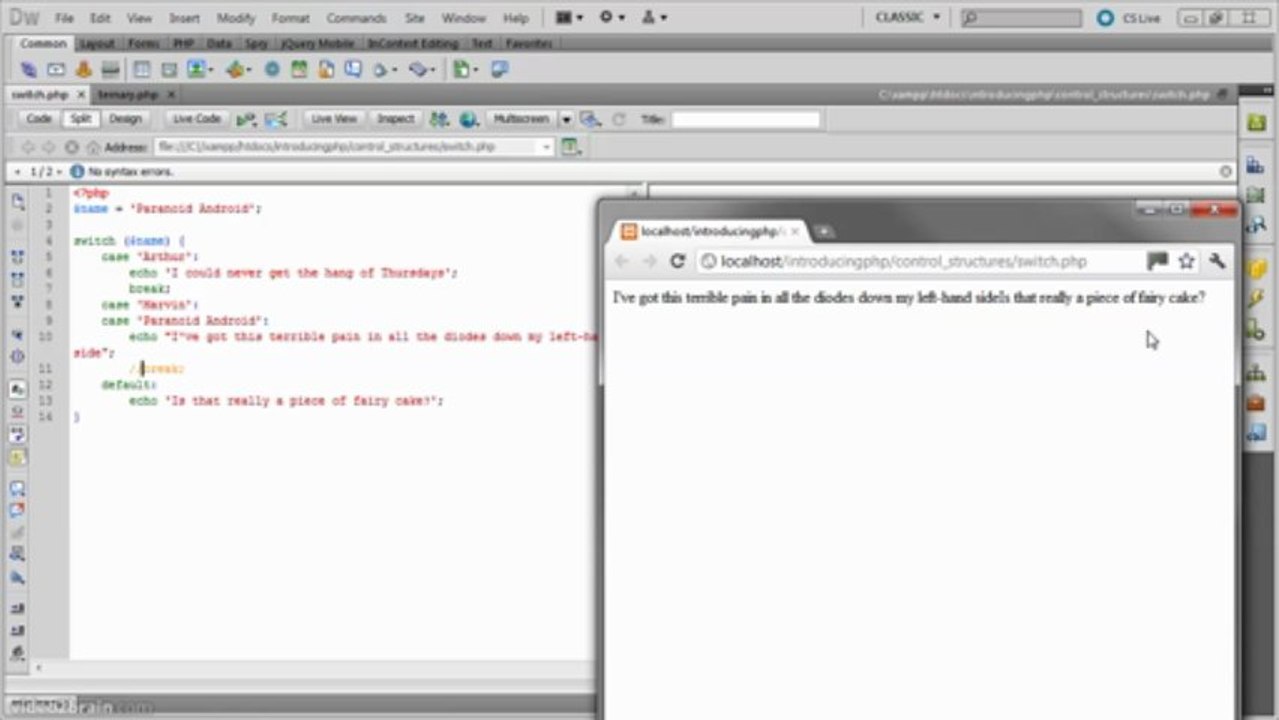The image size is (1279, 720).
Task: Bookmark page with Chrome star icon
Action: 1186,261
